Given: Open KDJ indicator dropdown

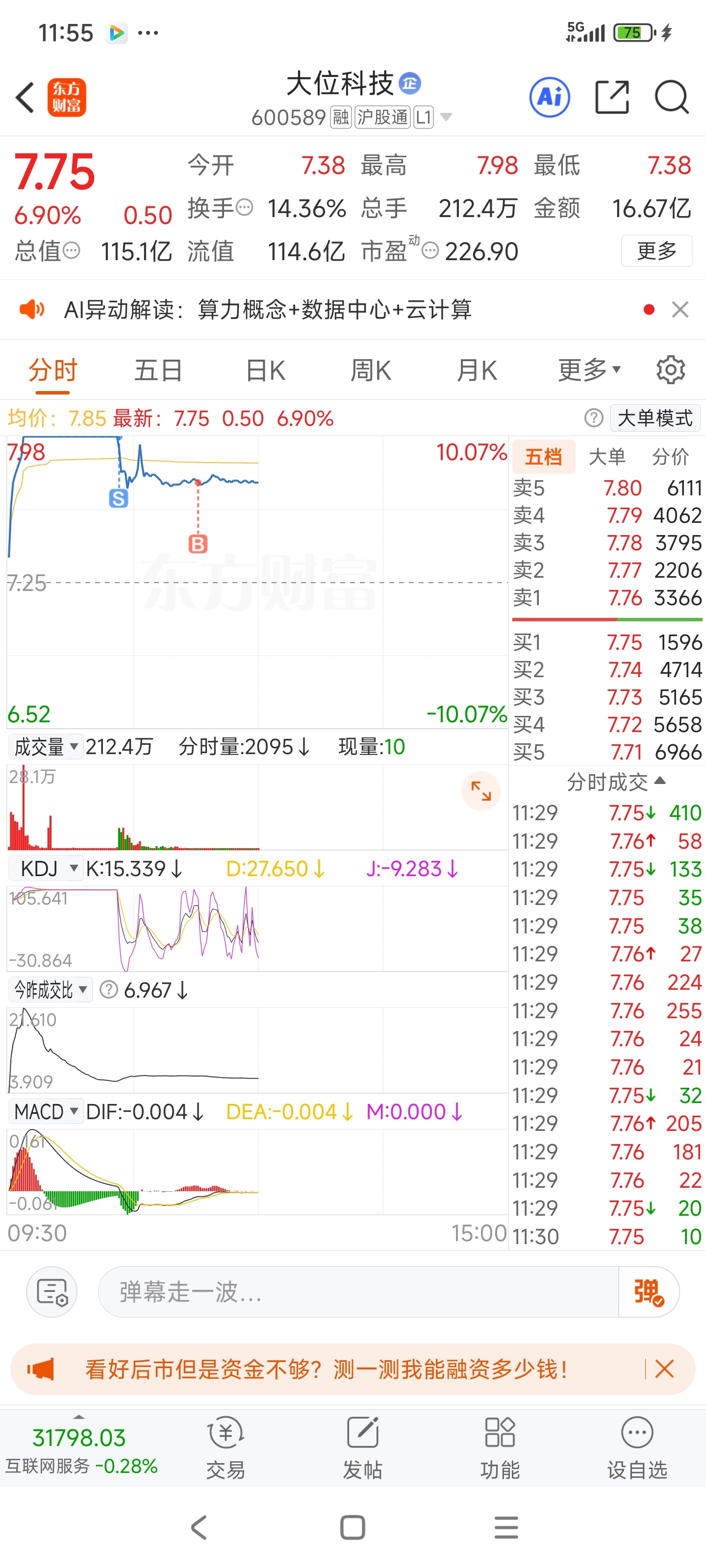Looking at the screenshot, I should click(x=46, y=868).
